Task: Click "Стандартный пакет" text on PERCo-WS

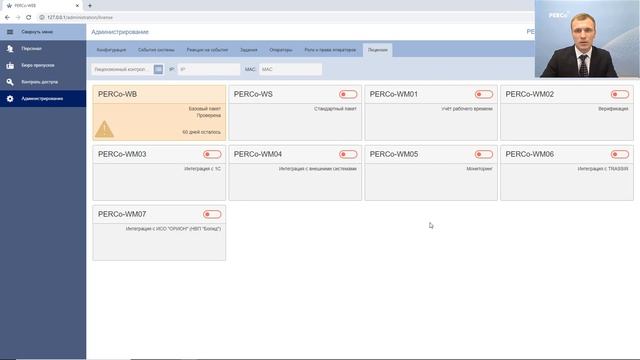Action: [336, 109]
